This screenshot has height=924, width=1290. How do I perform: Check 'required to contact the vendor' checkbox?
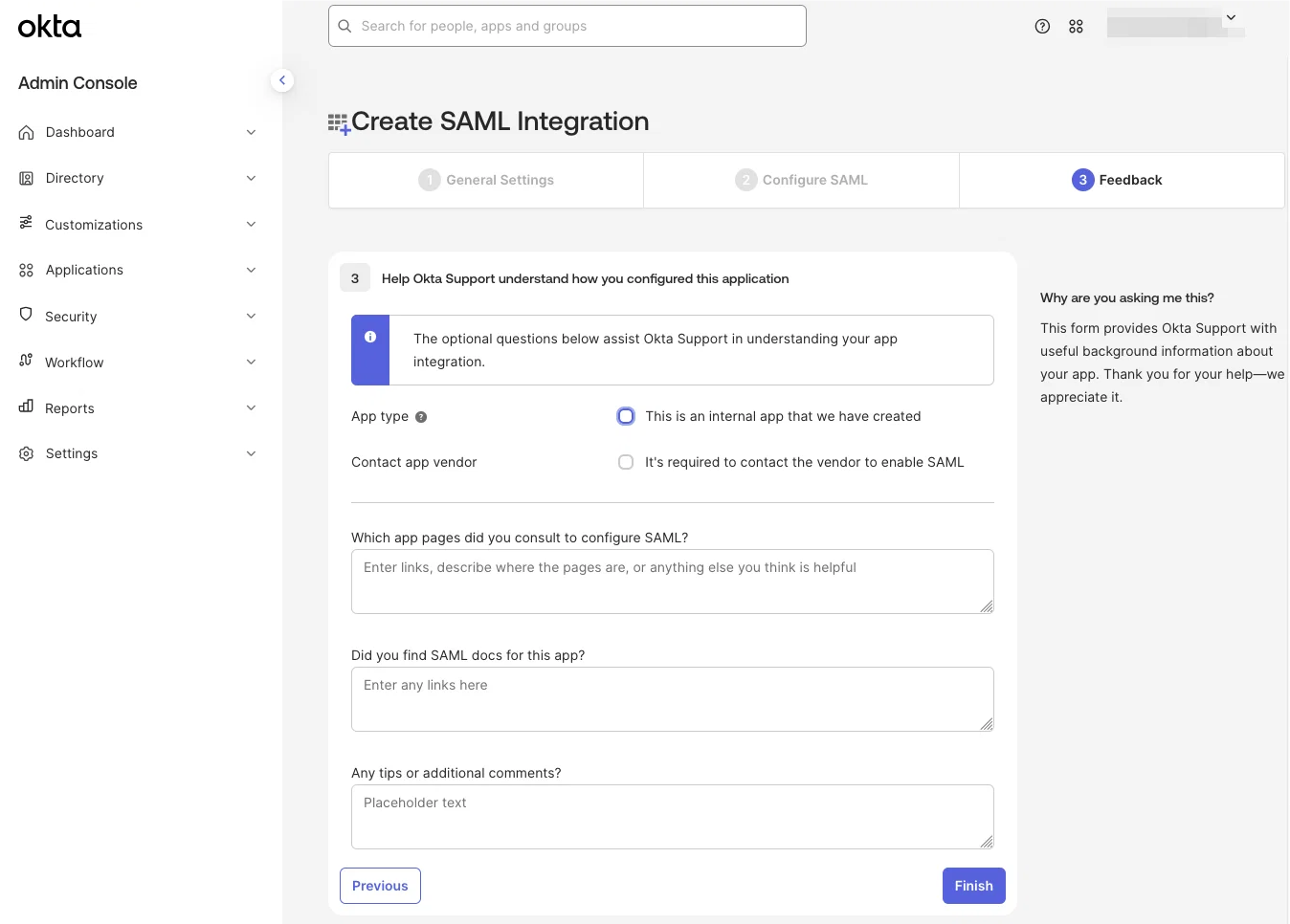[x=626, y=462]
